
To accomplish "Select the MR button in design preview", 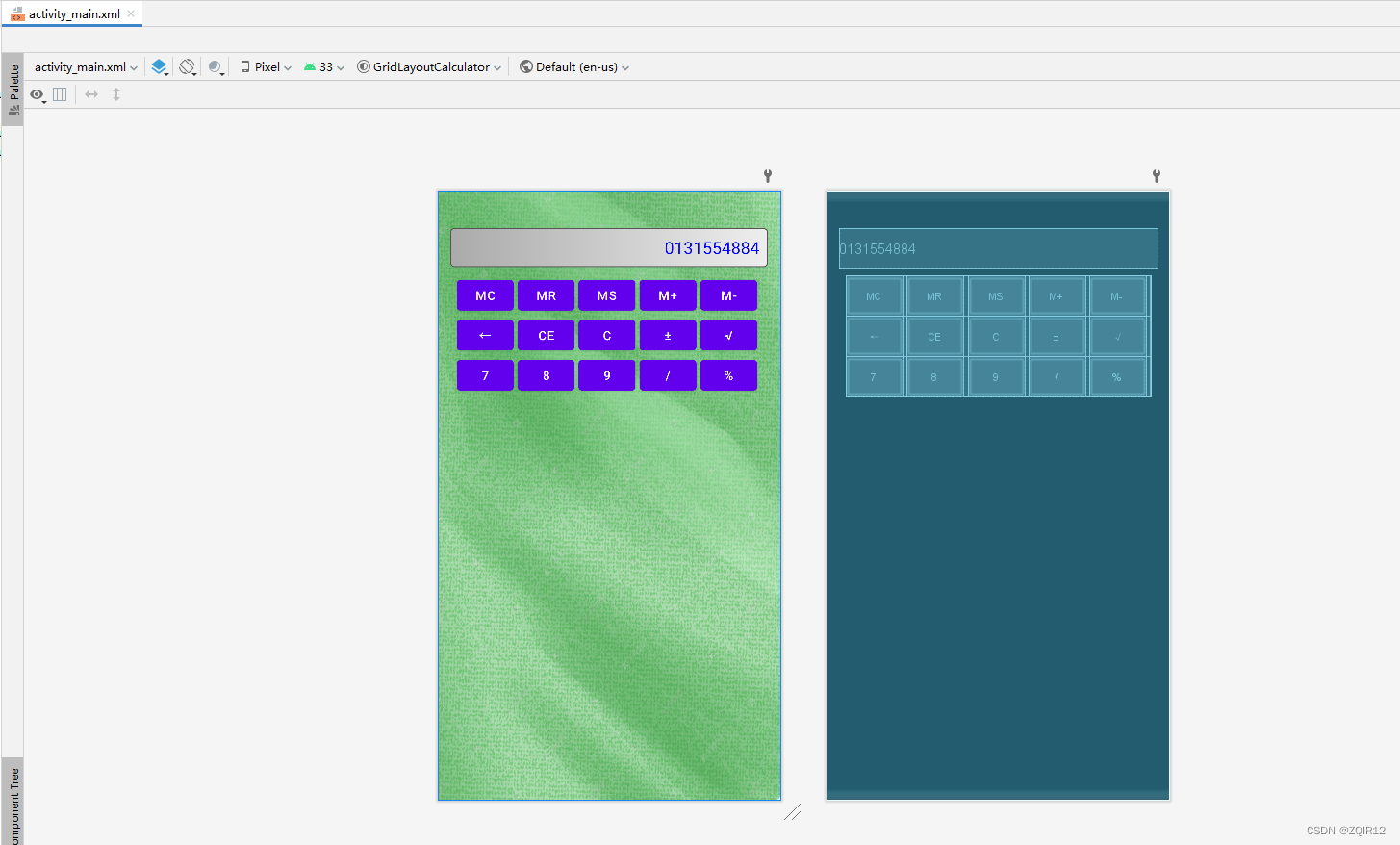I will click(x=547, y=295).
